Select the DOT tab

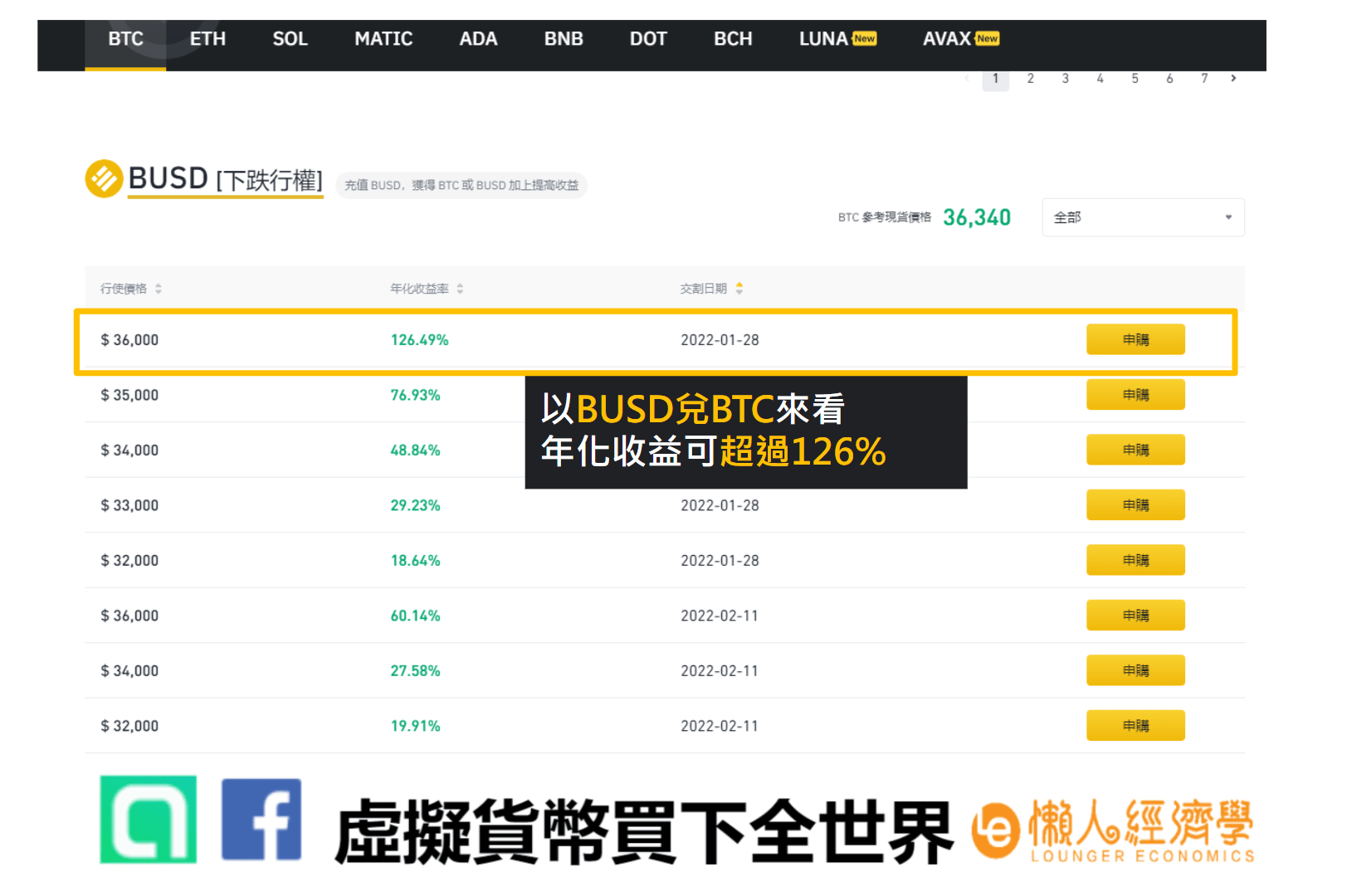pyautogui.click(x=648, y=39)
